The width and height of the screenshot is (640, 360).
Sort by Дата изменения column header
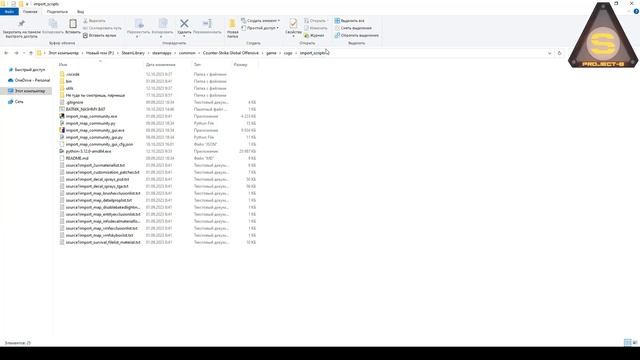click(x=160, y=64)
